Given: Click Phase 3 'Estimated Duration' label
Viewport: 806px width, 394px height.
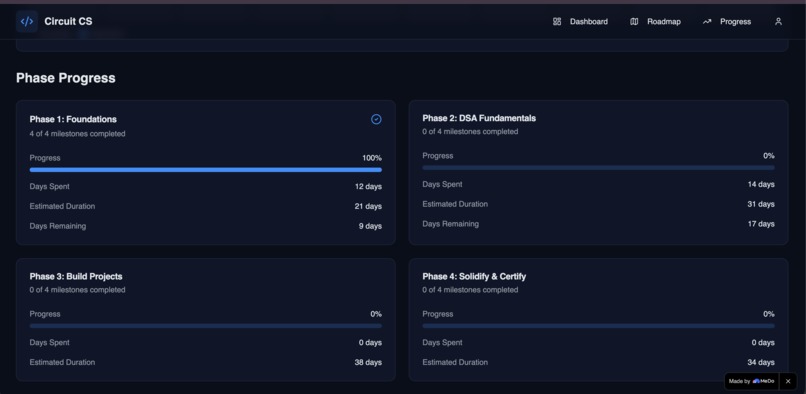Looking at the screenshot, I should [62, 363].
